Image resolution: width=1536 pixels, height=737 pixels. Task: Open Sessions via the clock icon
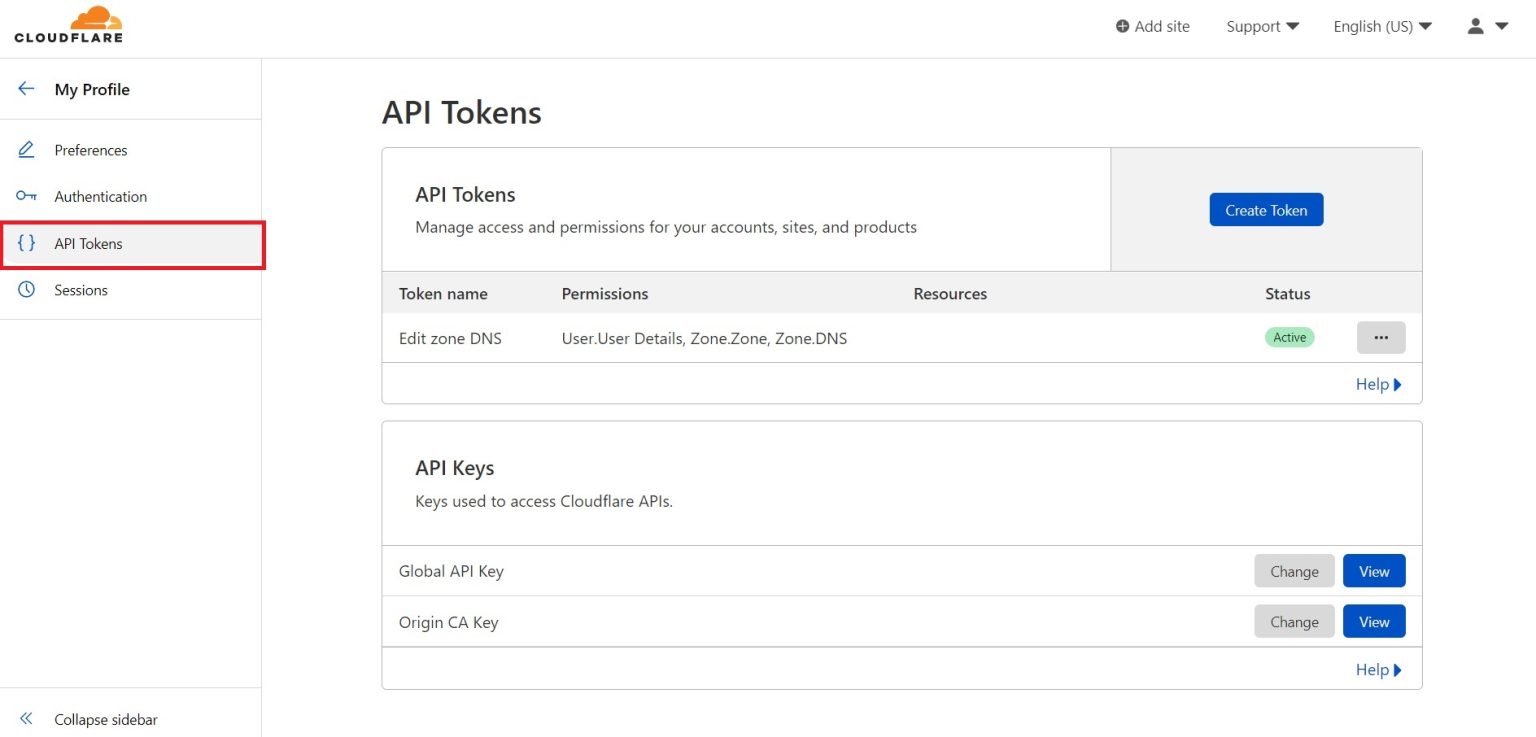click(27, 290)
